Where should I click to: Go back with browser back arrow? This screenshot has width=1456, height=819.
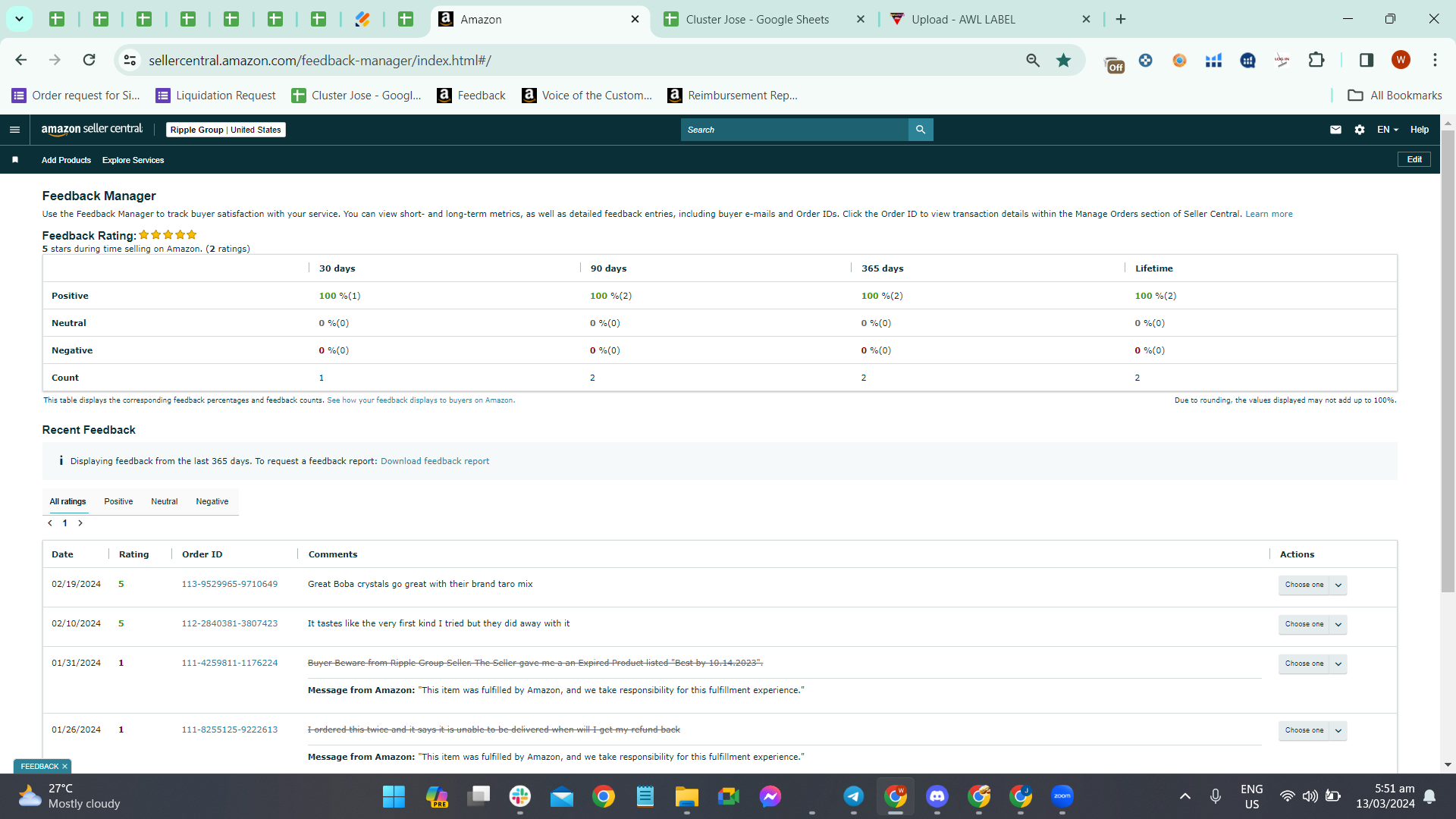tap(21, 60)
